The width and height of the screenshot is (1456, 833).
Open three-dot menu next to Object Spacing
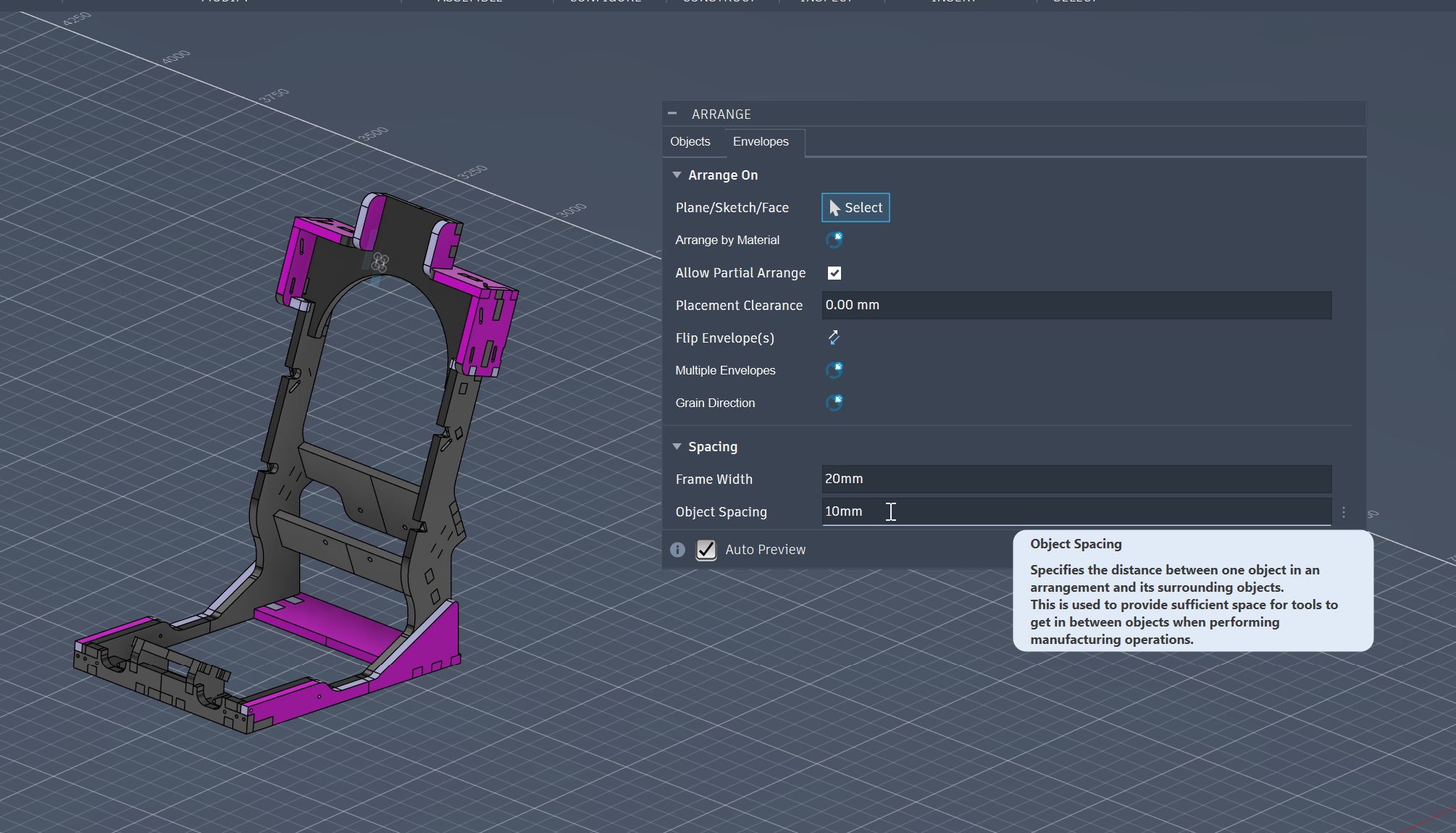pos(1344,512)
